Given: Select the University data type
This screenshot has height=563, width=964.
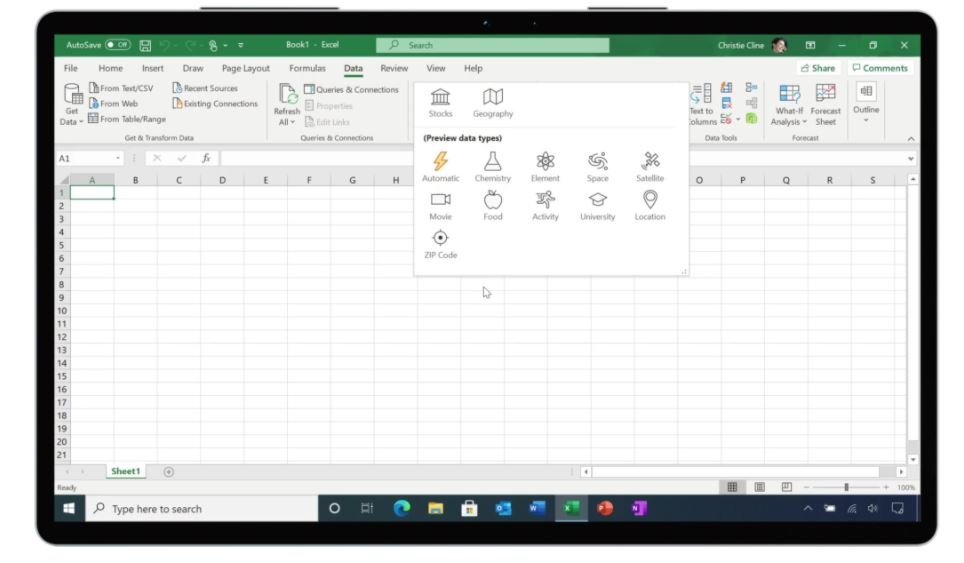Looking at the screenshot, I should (597, 204).
